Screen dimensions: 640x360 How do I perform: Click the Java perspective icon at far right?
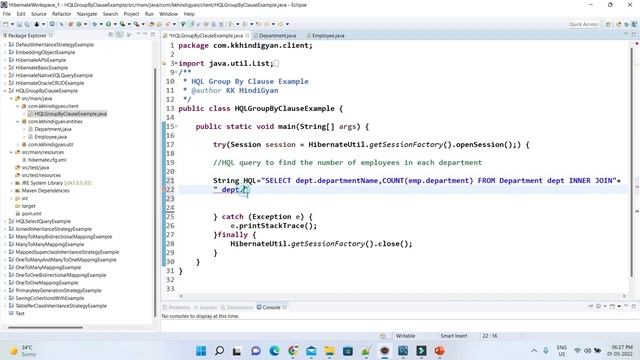(x=634, y=24)
